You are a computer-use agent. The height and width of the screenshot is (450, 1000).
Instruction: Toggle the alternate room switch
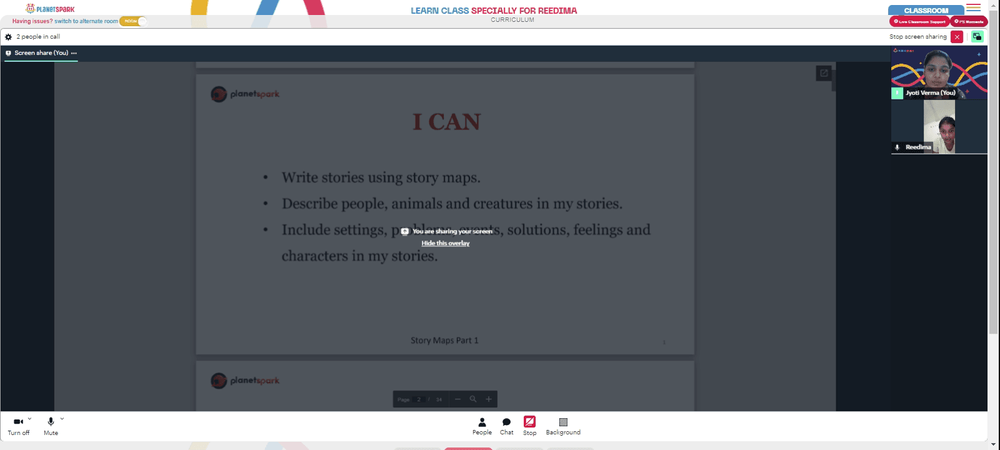click(x=133, y=21)
